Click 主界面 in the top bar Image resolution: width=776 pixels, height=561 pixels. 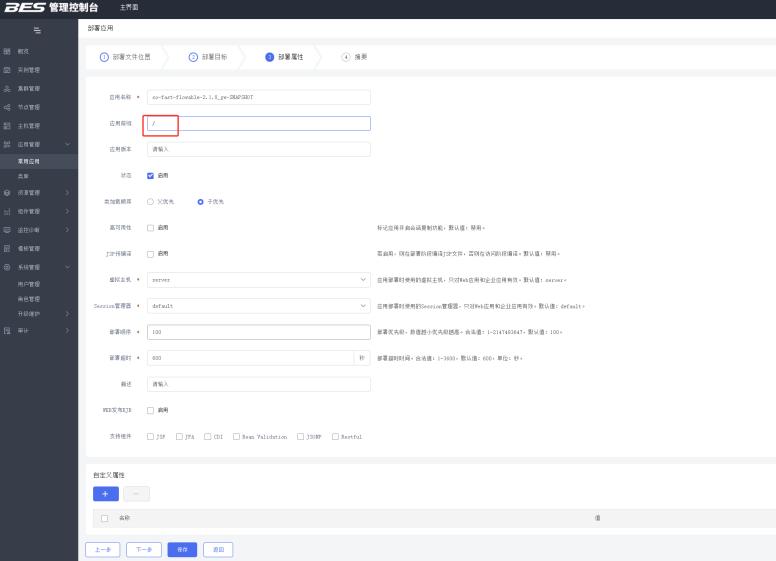(129, 7)
